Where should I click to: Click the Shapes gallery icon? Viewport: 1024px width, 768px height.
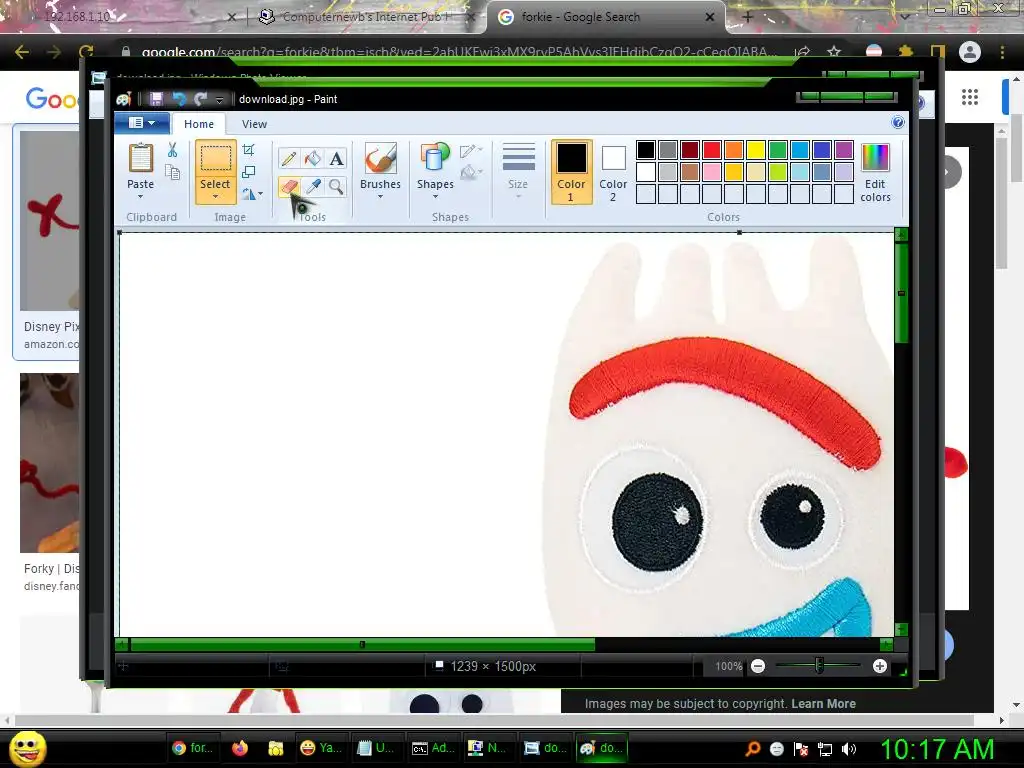point(435,159)
